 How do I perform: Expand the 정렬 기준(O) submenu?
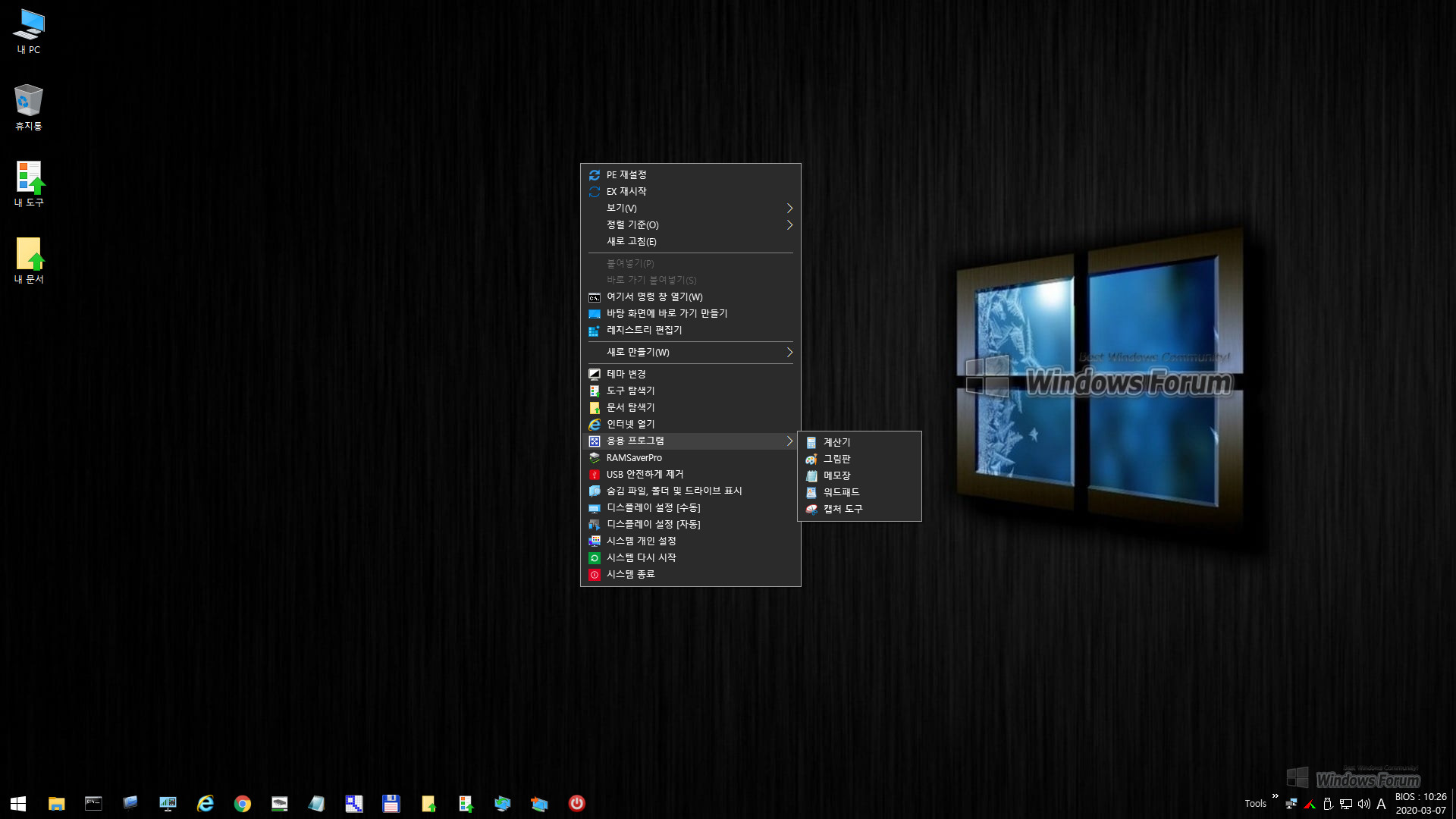691,224
